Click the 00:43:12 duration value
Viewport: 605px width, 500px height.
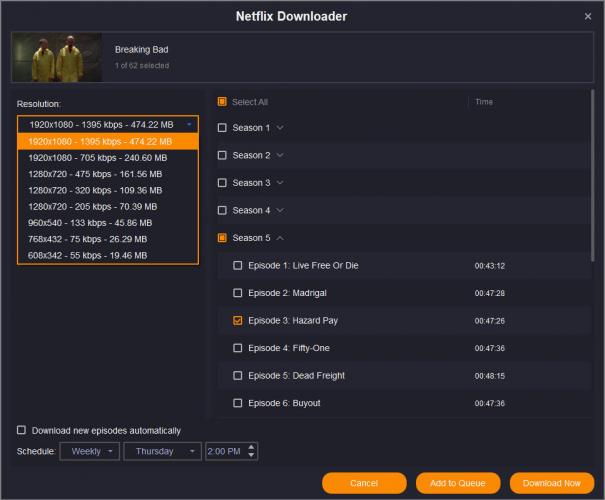pyautogui.click(x=490, y=266)
